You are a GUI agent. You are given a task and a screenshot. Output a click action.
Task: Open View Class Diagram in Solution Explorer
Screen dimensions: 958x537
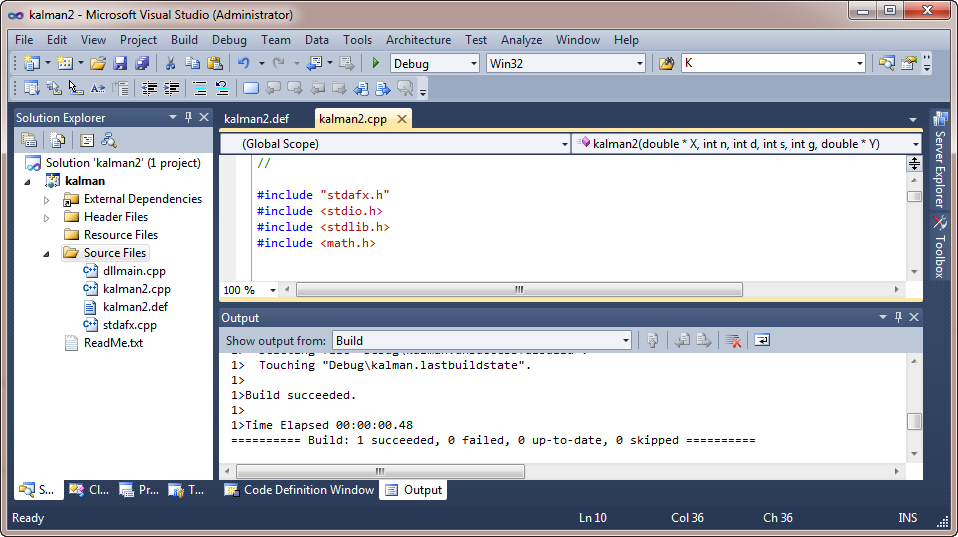click(109, 141)
